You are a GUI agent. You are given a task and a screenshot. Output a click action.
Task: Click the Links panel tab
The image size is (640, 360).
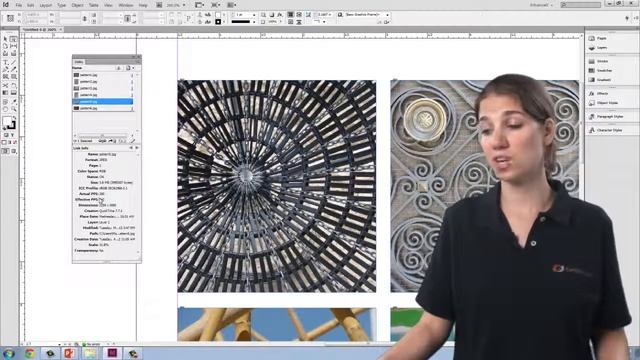click(x=79, y=62)
